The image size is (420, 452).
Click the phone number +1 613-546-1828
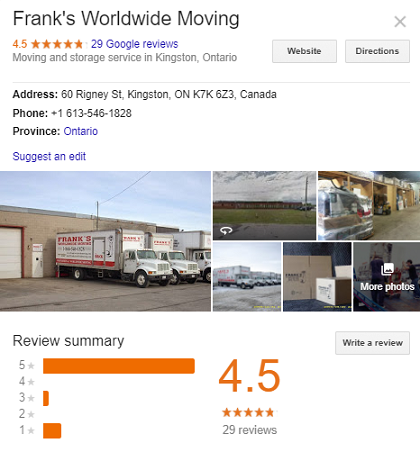point(91,113)
